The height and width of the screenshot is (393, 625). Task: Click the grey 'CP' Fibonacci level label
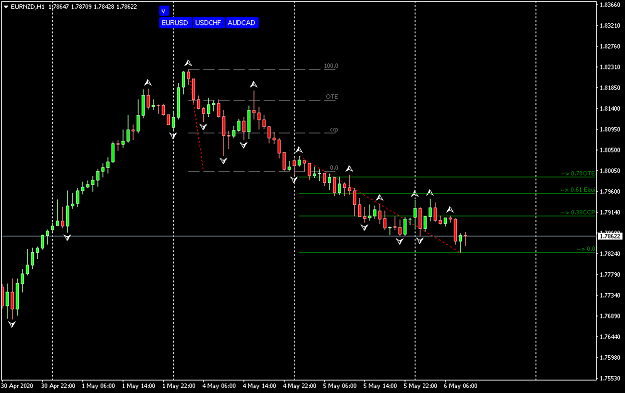pos(334,130)
